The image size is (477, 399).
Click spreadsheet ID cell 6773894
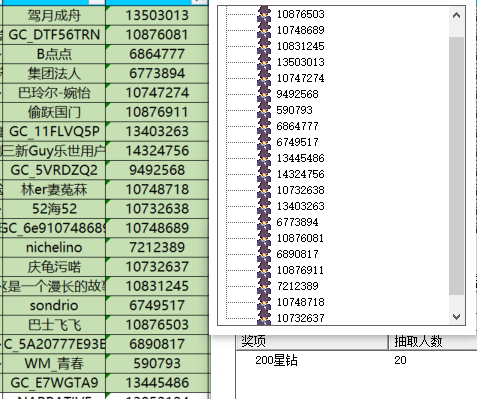tap(157, 73)
